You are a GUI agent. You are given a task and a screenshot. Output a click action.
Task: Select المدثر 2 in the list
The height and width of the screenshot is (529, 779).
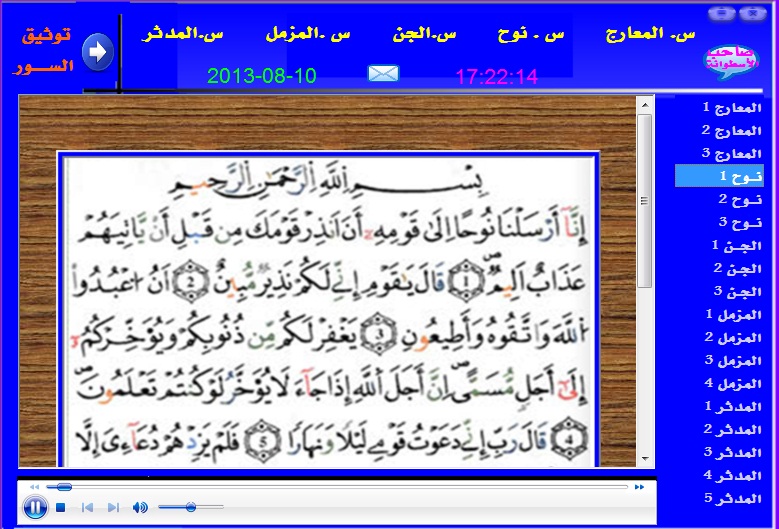point(732,429)
